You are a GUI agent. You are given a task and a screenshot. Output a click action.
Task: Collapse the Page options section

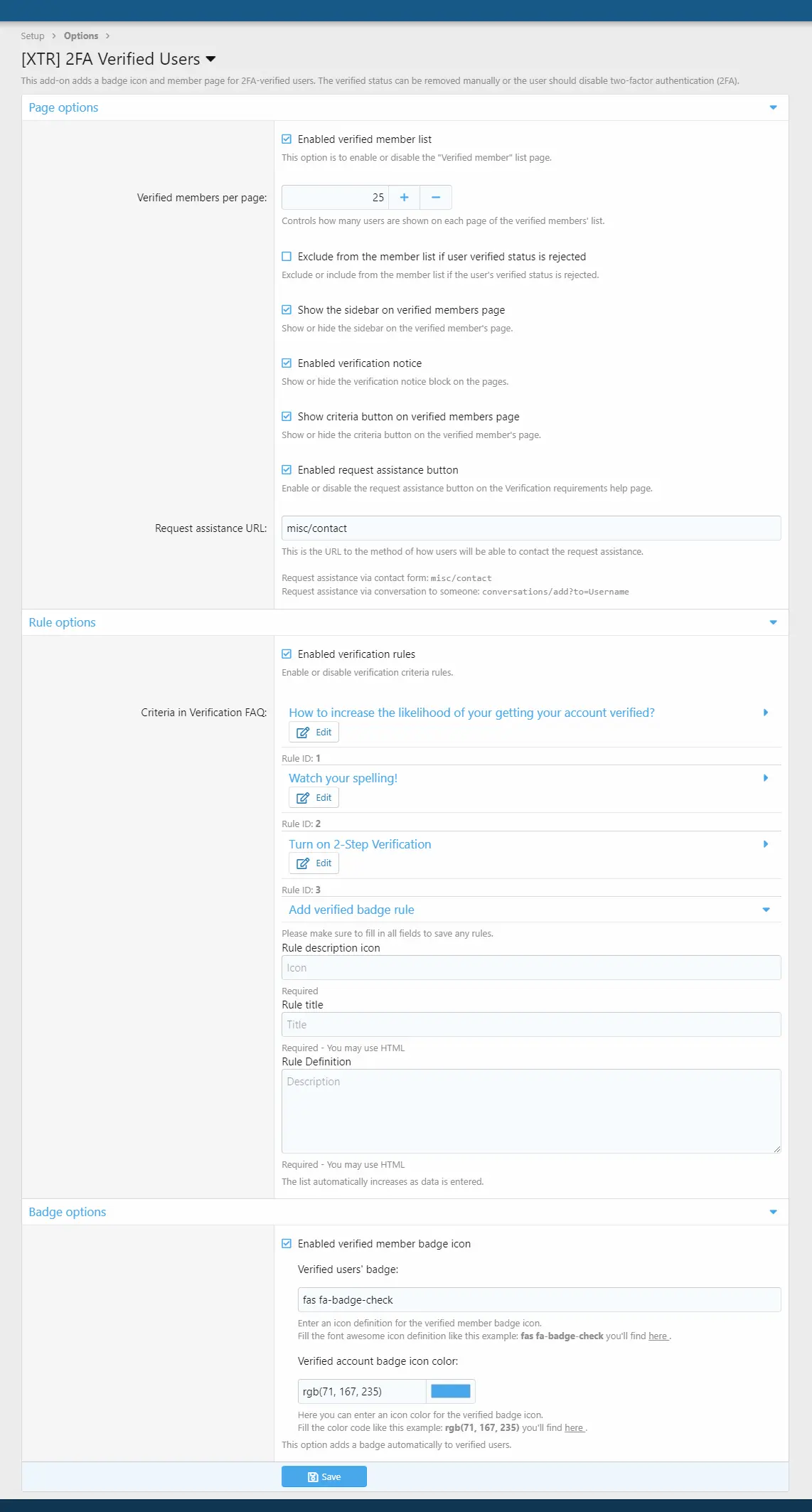pyautogui.click(x=773, y=108)
